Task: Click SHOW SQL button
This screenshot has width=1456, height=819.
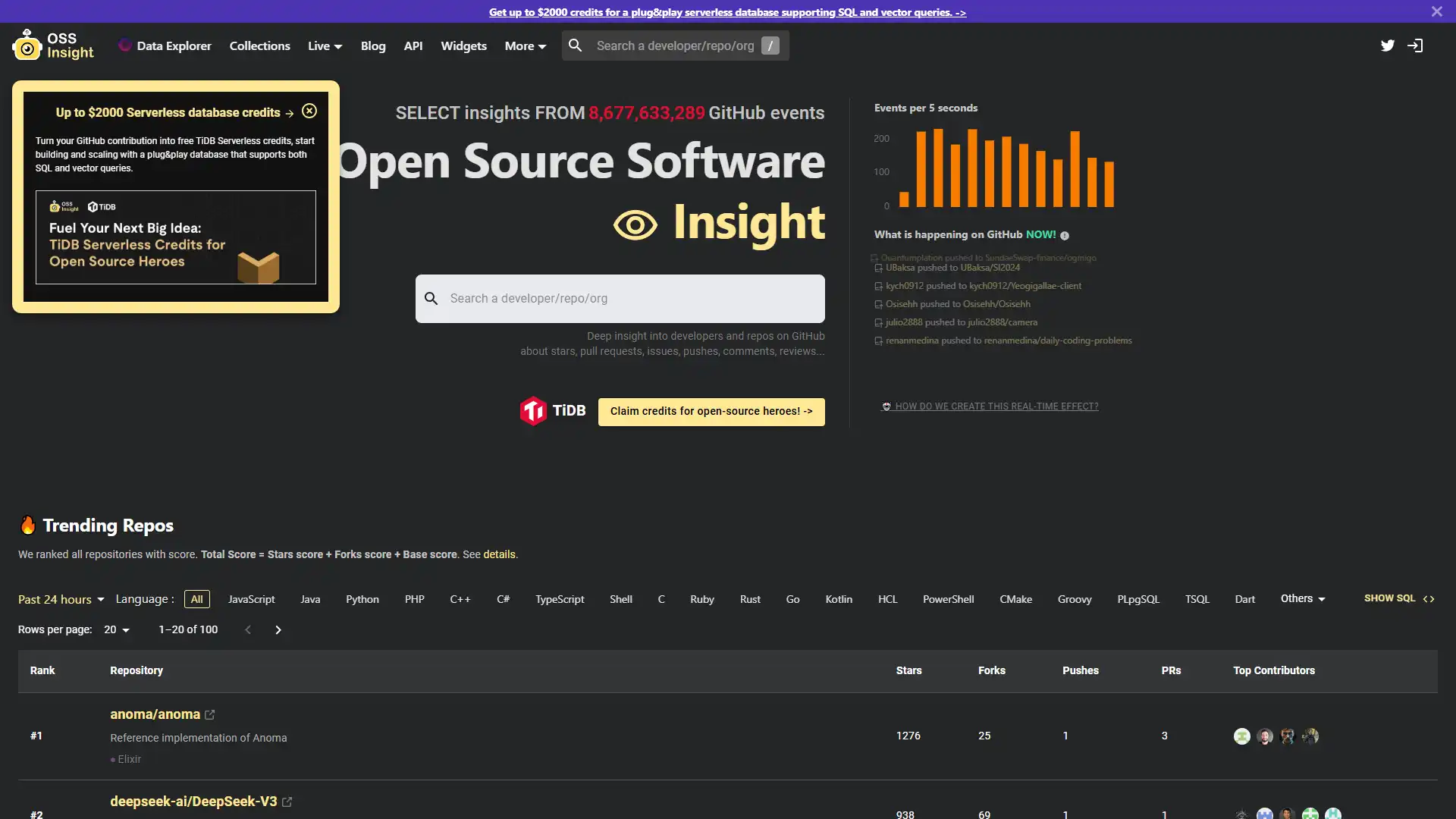Action: 1399,599
